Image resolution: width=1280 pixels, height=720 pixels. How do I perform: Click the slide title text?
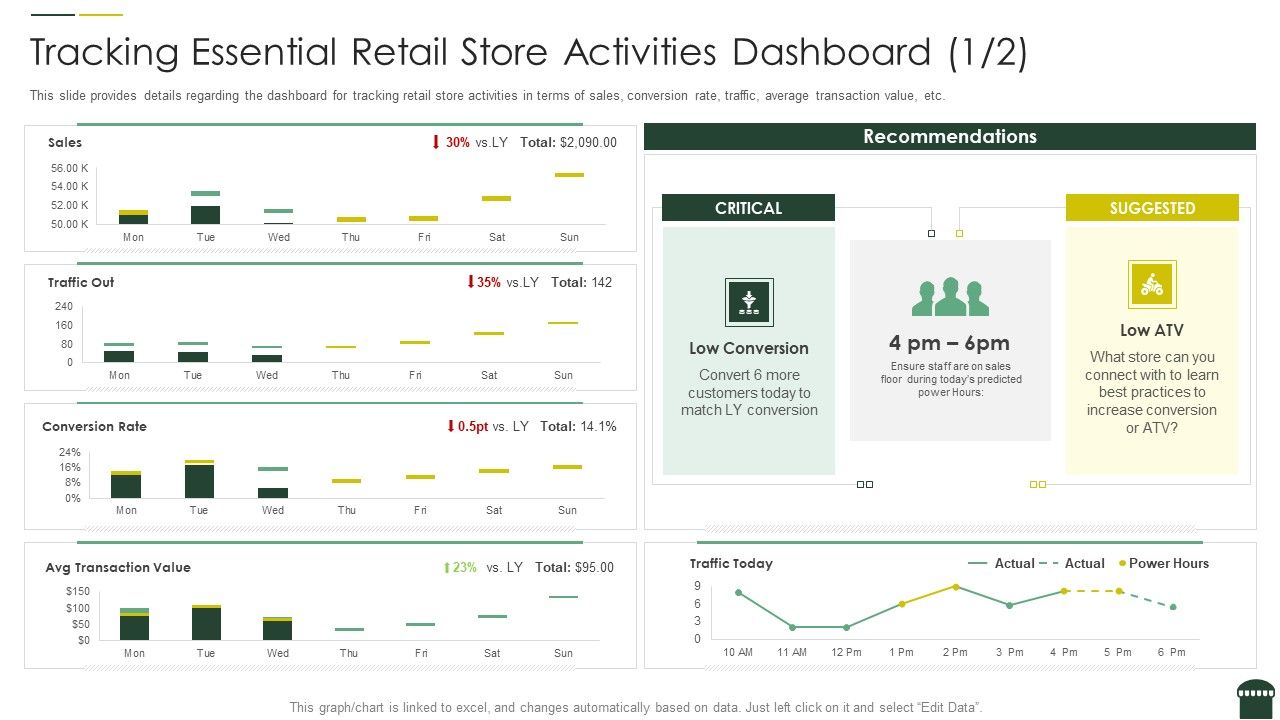coord(529,52)
